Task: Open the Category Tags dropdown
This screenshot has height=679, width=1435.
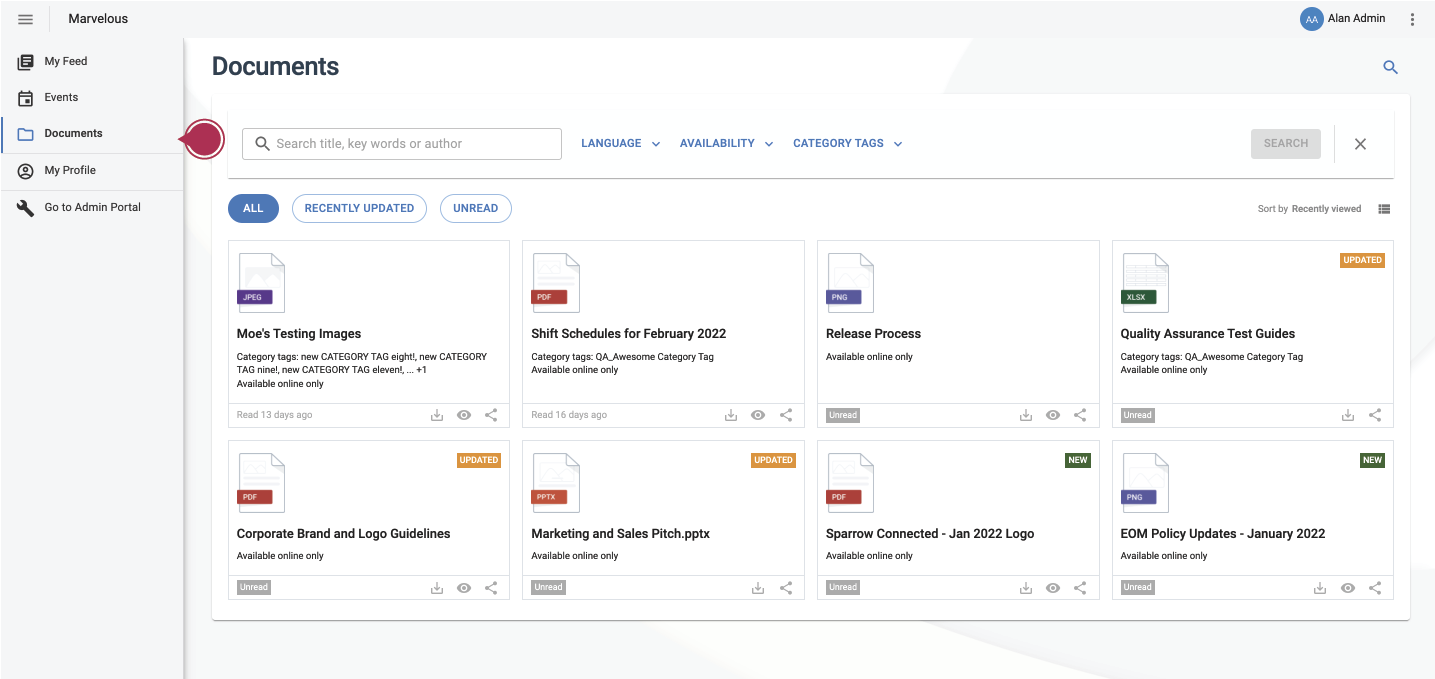Action: (848, 144)
